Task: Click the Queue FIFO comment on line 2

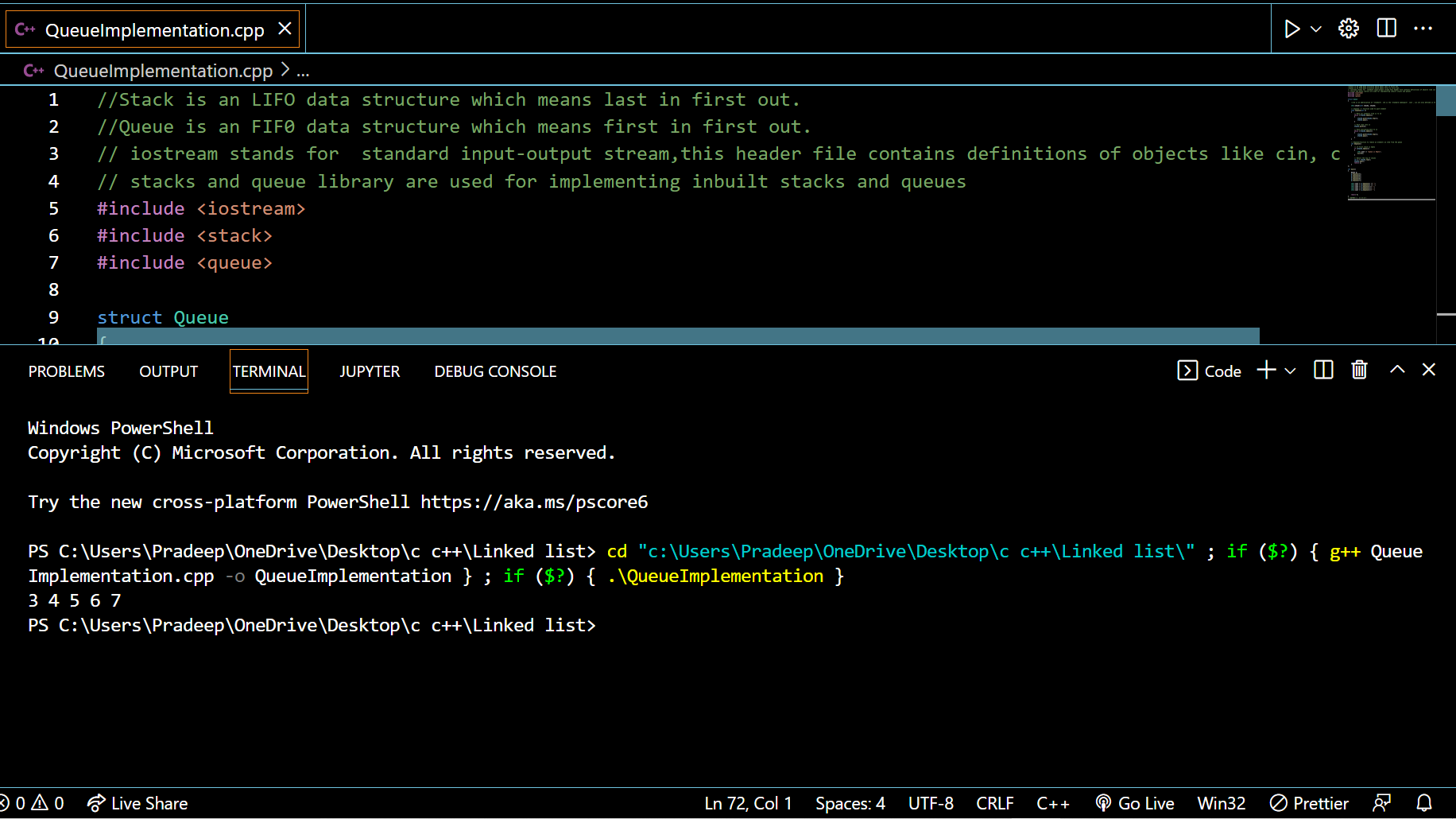Action: (454, 126)
